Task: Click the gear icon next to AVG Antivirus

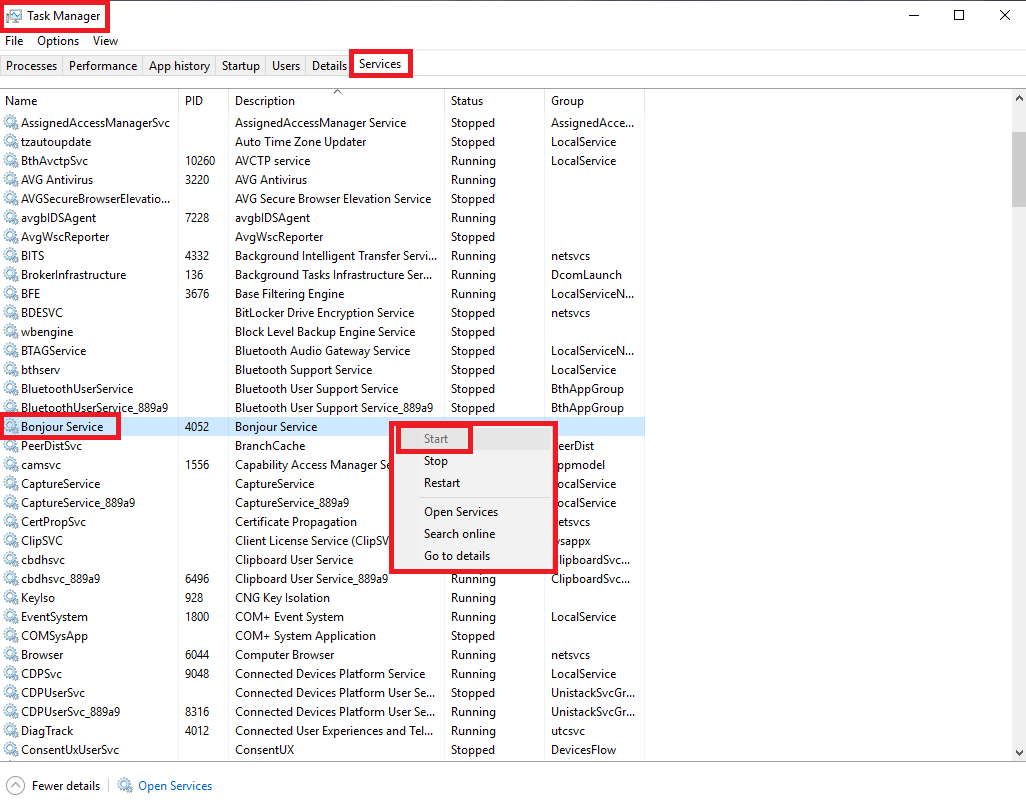Action: 10,179
